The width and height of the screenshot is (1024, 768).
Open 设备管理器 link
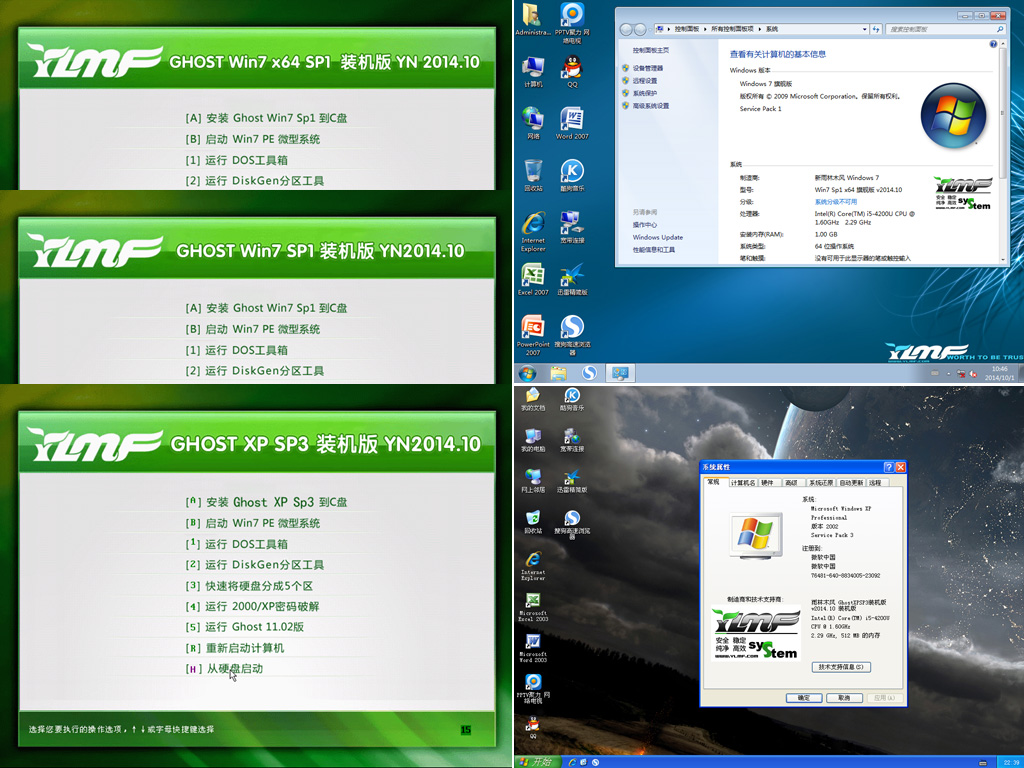coord(647,68)
